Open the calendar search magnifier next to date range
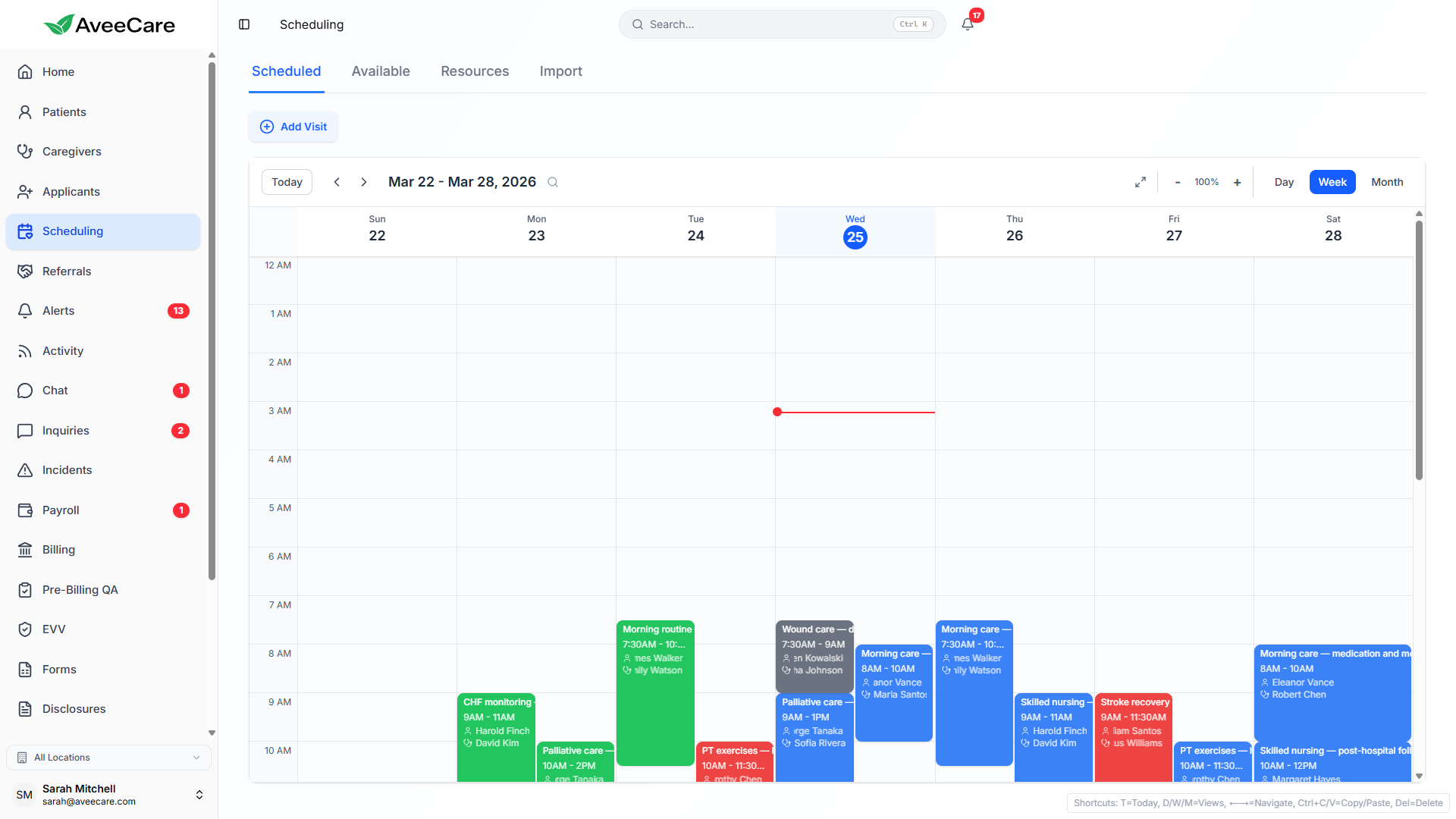 click(553, 182)
